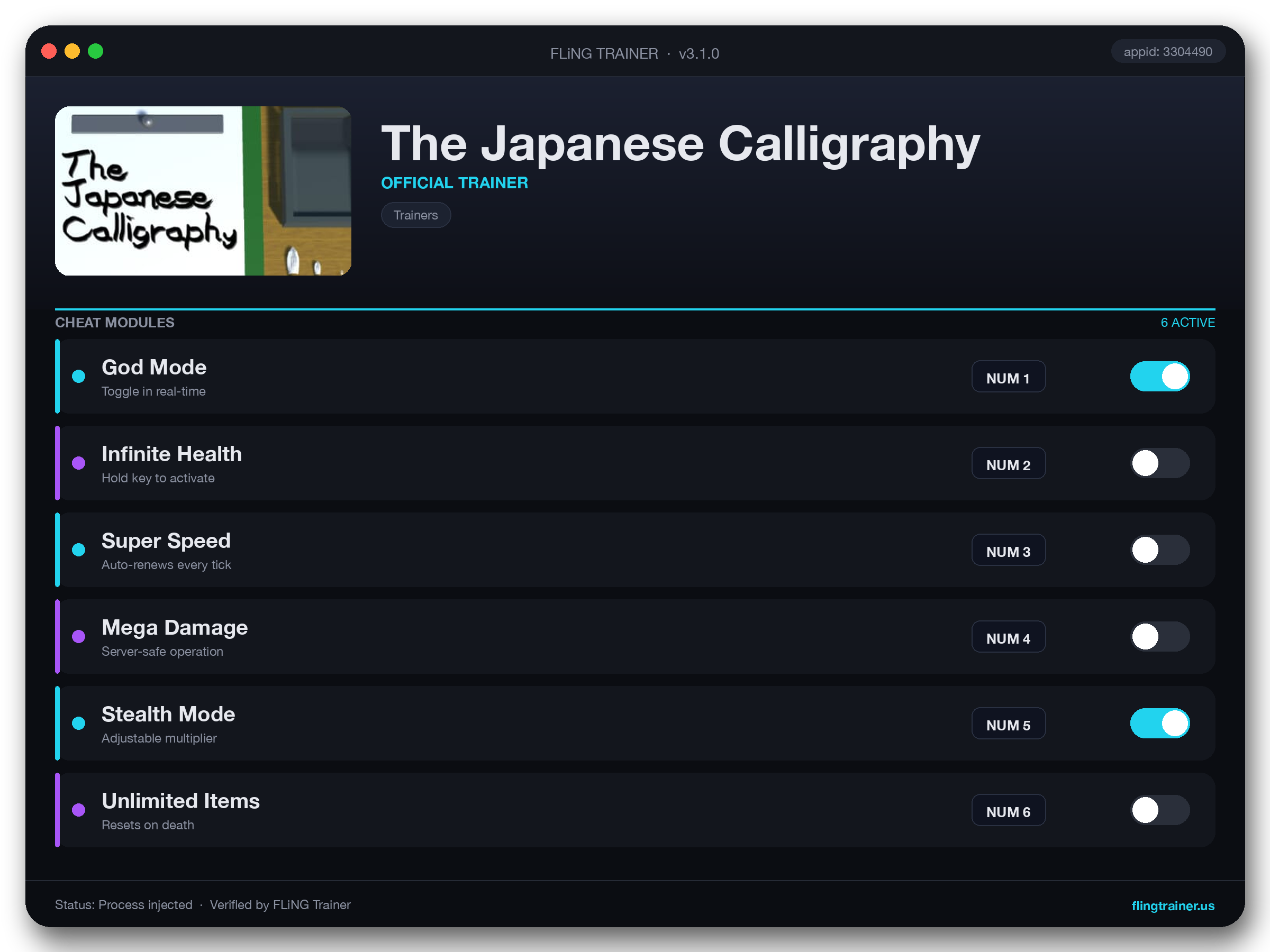Click God Mode cyan status dot
Viewport: 1270px width, 952px height.
point(79,377)
